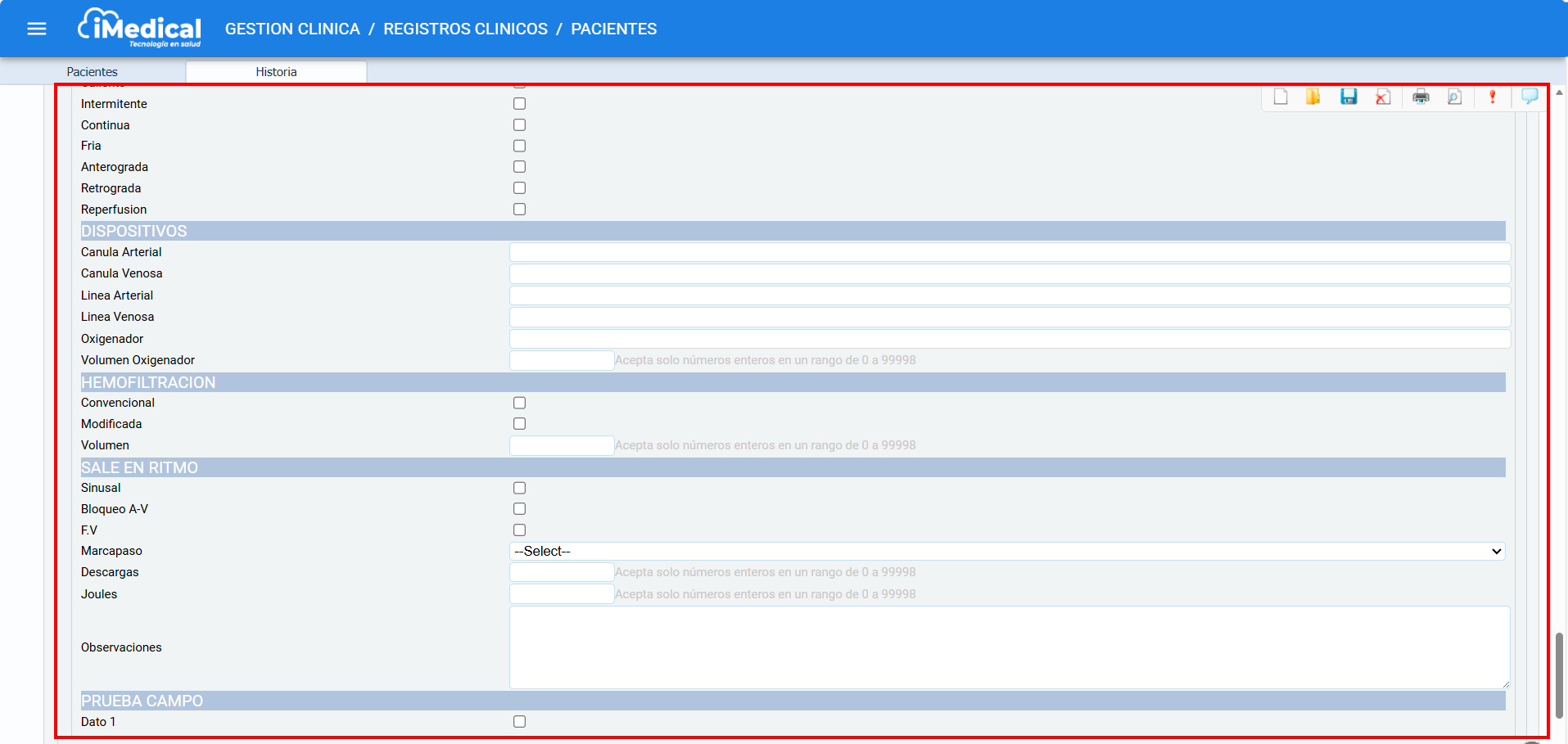The width and height of the screenshot is (1568, 744).
Task: Click the red exclamation mark alert icon
Action: (1492, 97)
